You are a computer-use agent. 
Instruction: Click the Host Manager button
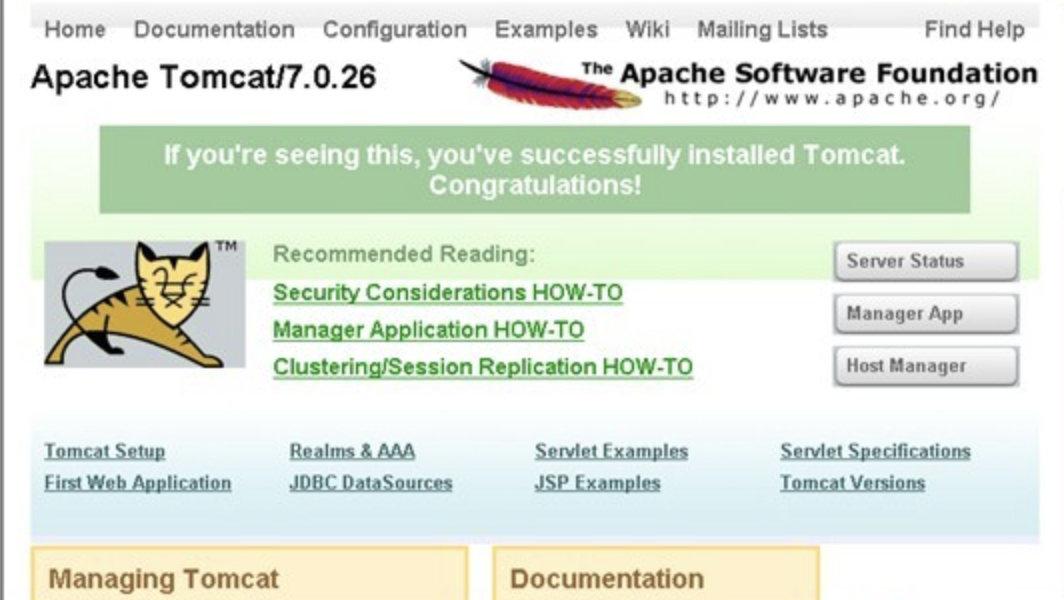[926, 366]
